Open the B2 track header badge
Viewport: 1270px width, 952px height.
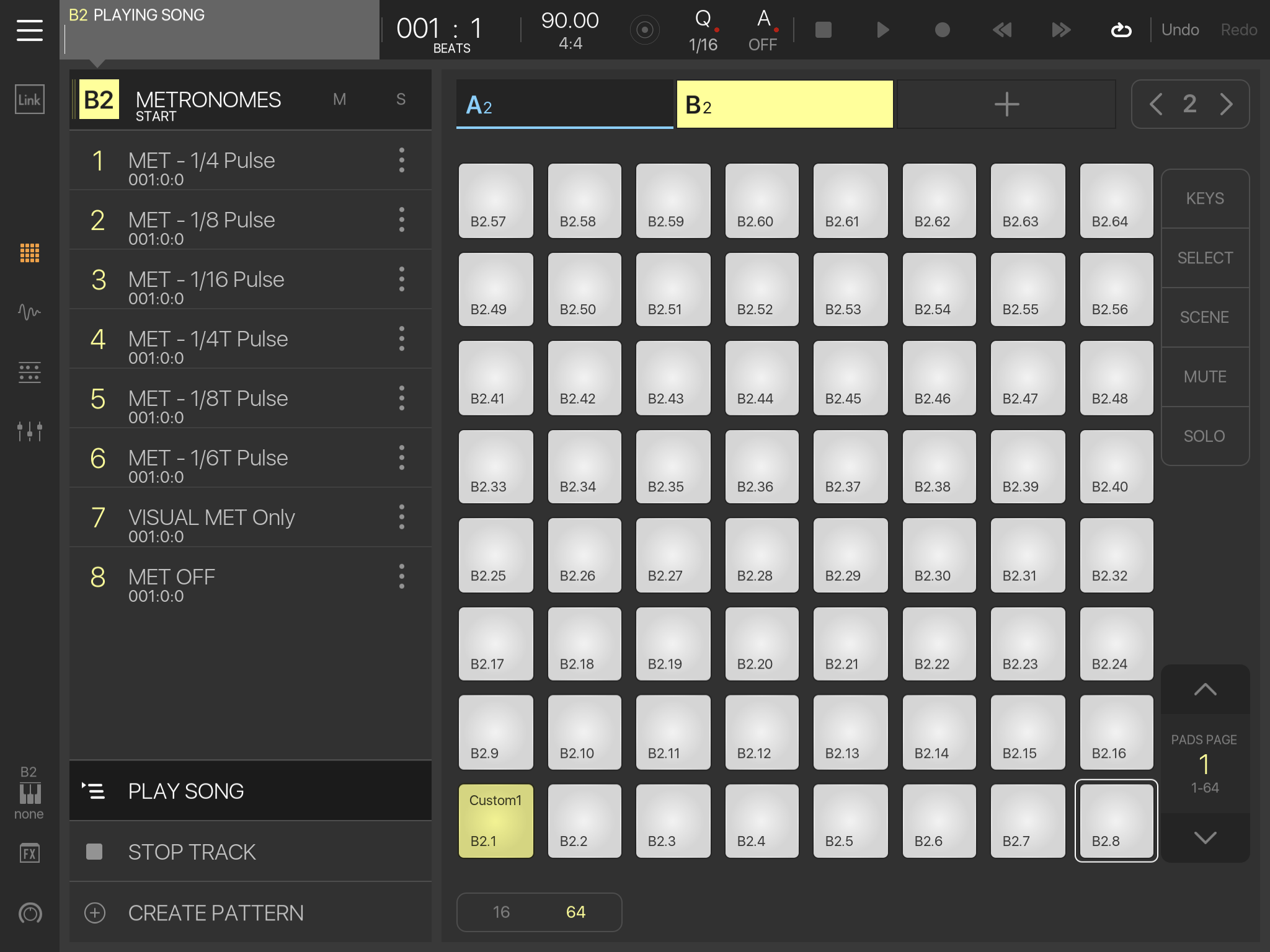[99, 99]
